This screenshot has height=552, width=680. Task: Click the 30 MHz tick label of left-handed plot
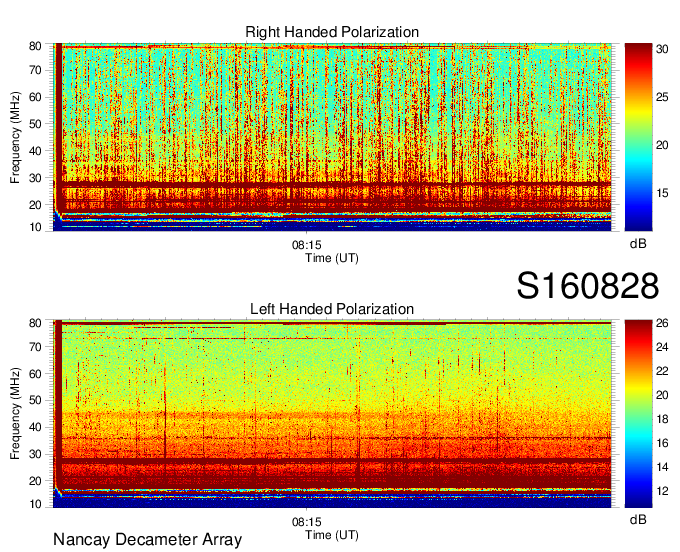pos(35,454)
